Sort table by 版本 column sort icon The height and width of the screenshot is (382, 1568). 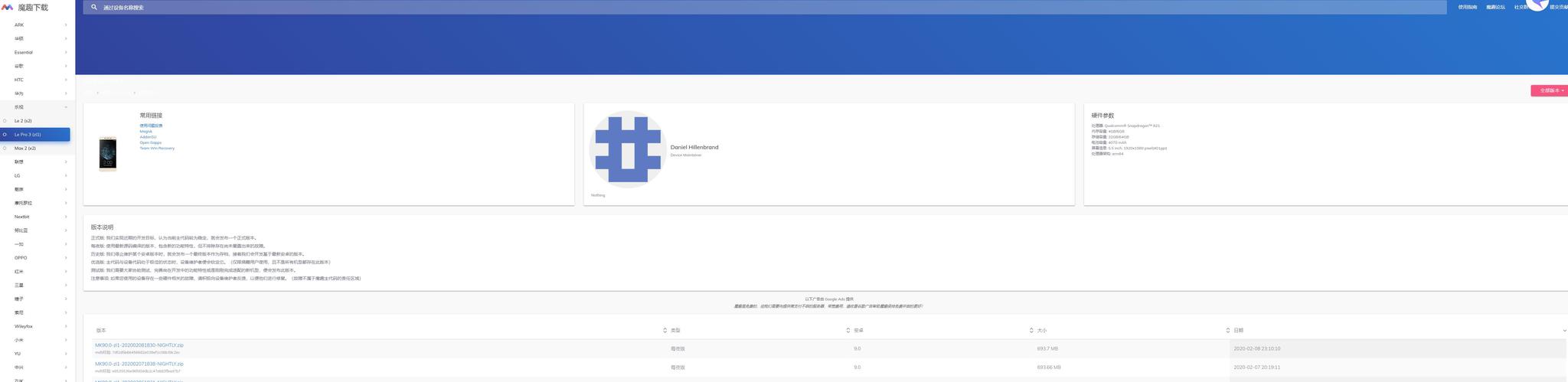[x=665, y=331]
